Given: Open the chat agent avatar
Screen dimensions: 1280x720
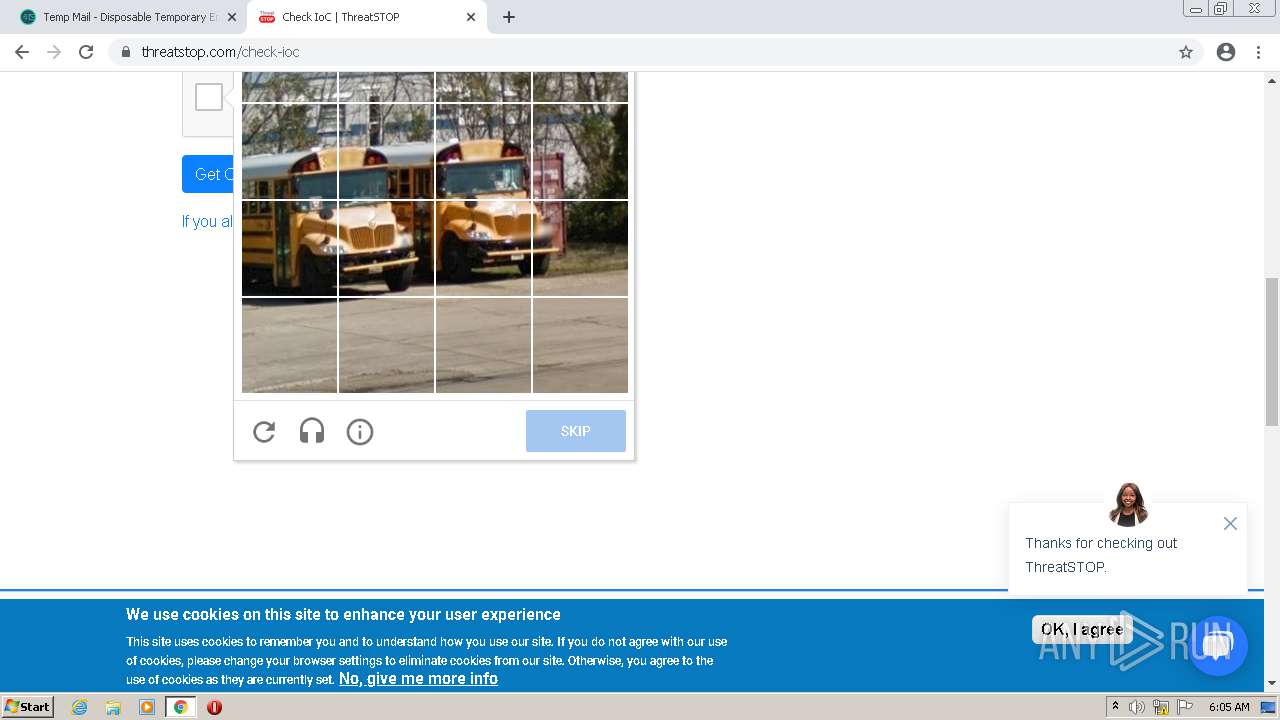Looking at the screenshot, I should click(x=1128, y=504).
